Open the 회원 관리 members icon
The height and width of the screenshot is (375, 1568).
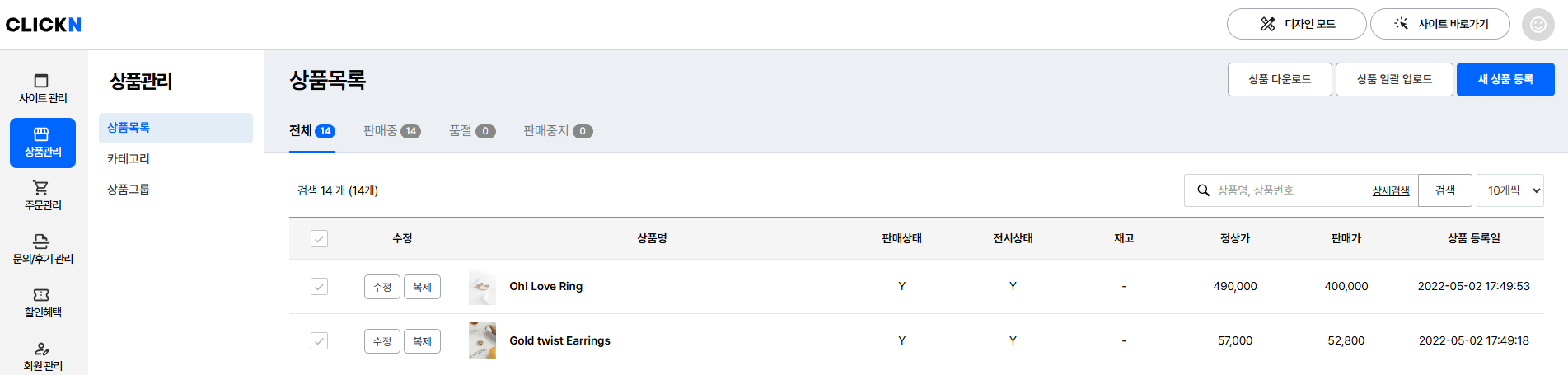pos(41,349)
